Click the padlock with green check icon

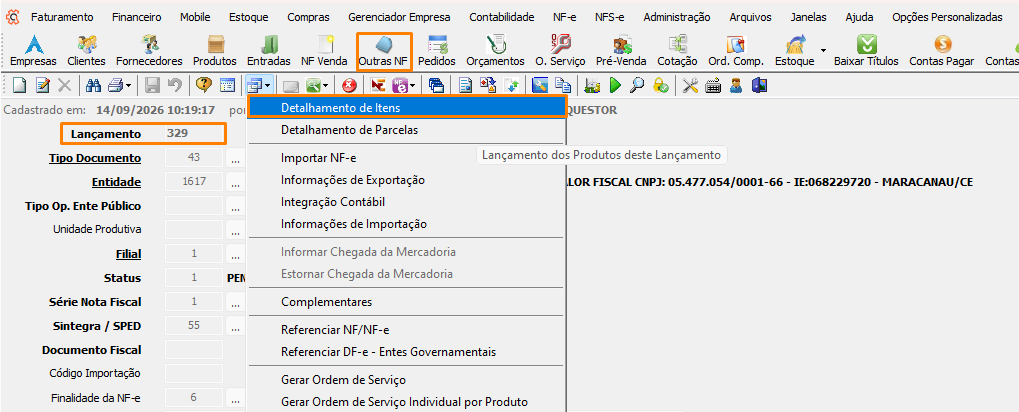coord(661,84)
